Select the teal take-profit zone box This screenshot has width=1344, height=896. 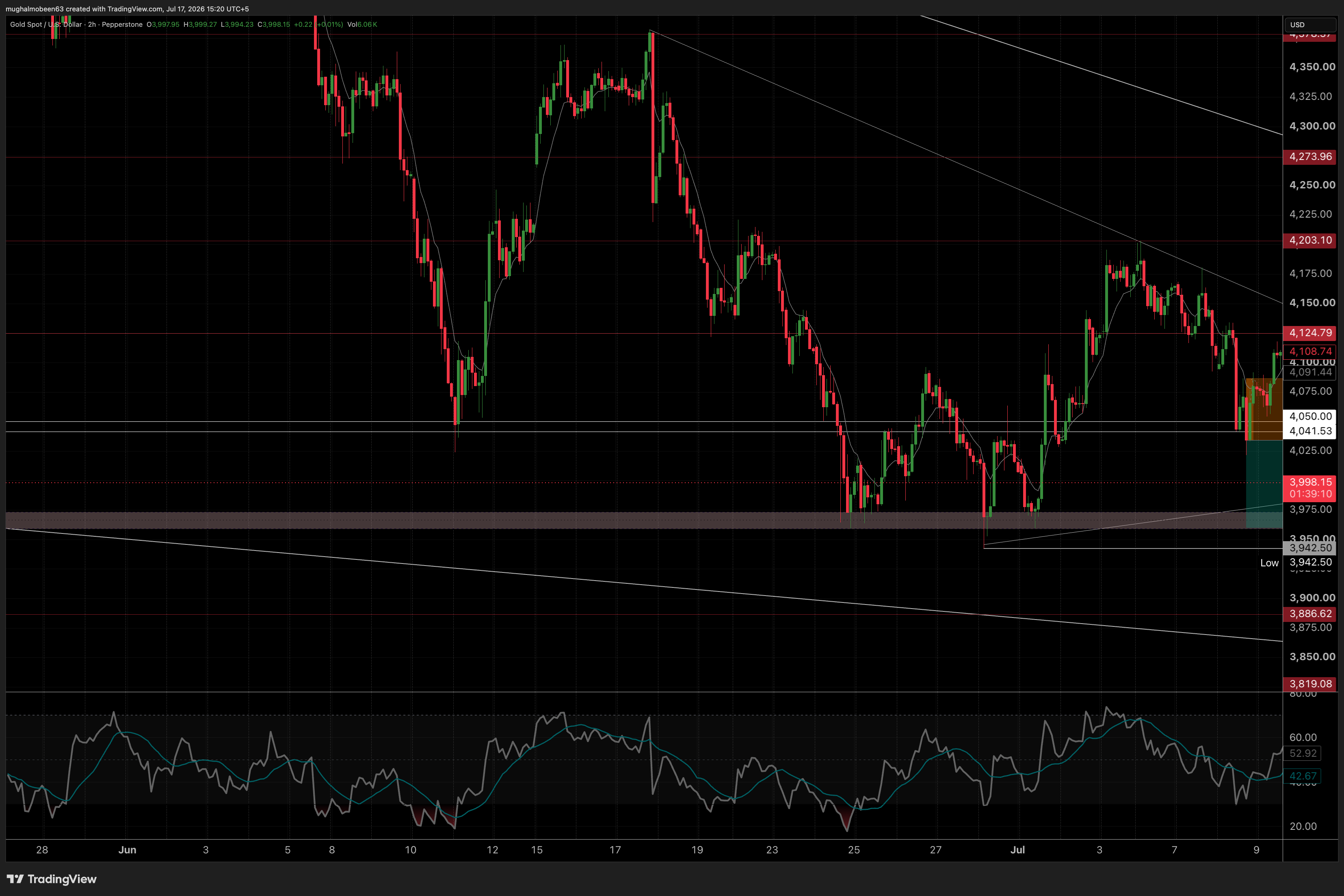click(1264, 484)
